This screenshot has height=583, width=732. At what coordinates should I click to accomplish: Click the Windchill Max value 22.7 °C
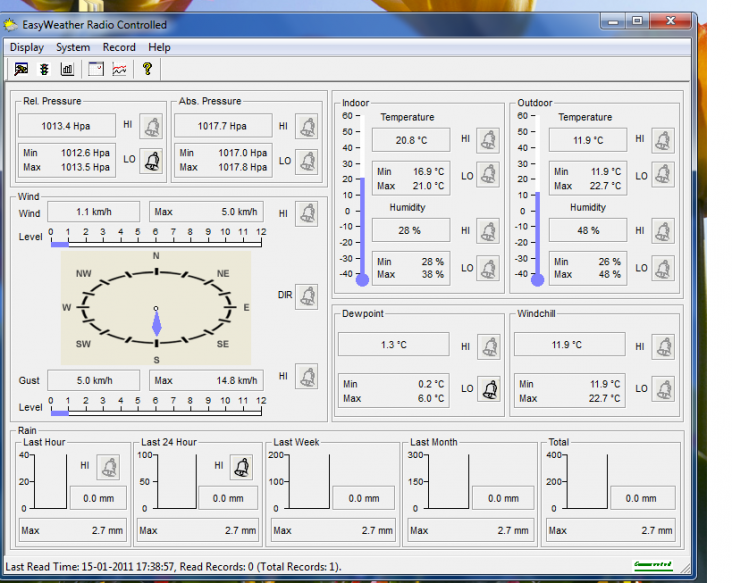click(604, 399)
